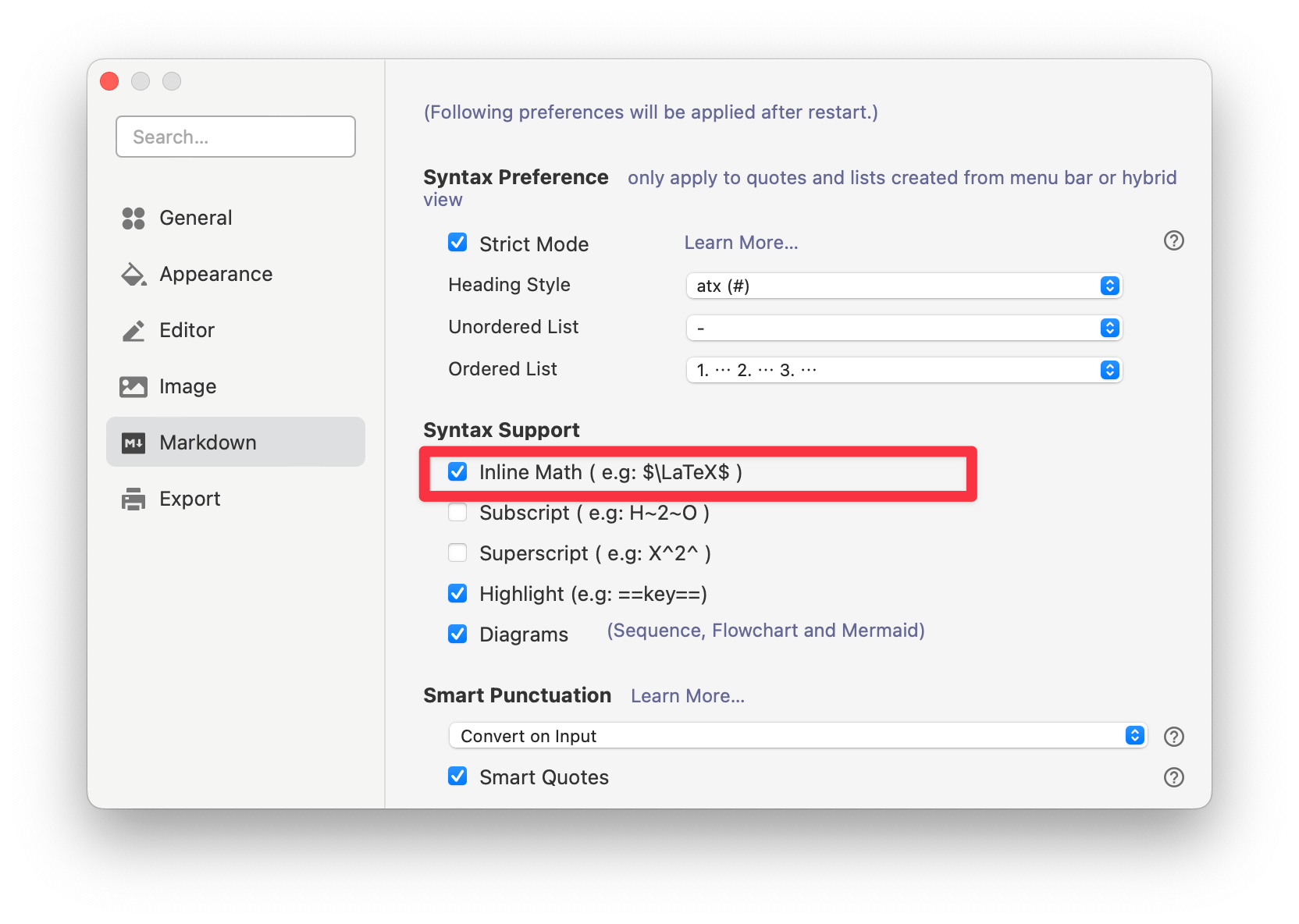1299x924 pixels.
Task: Click the help icon beside Strict Mode
Action: click(1173, 241)
